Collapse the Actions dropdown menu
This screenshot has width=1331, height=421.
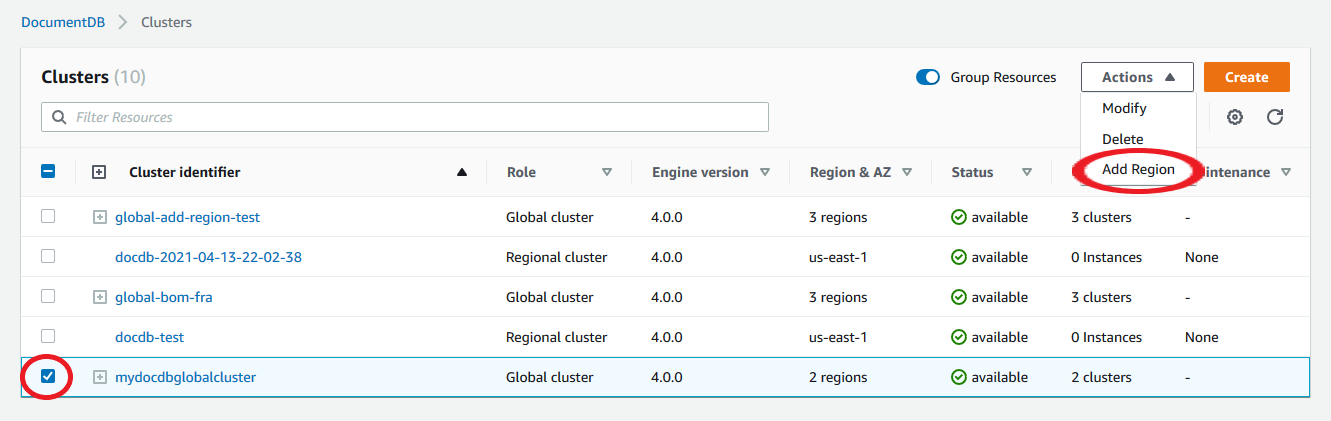[x=1137, y=77]
